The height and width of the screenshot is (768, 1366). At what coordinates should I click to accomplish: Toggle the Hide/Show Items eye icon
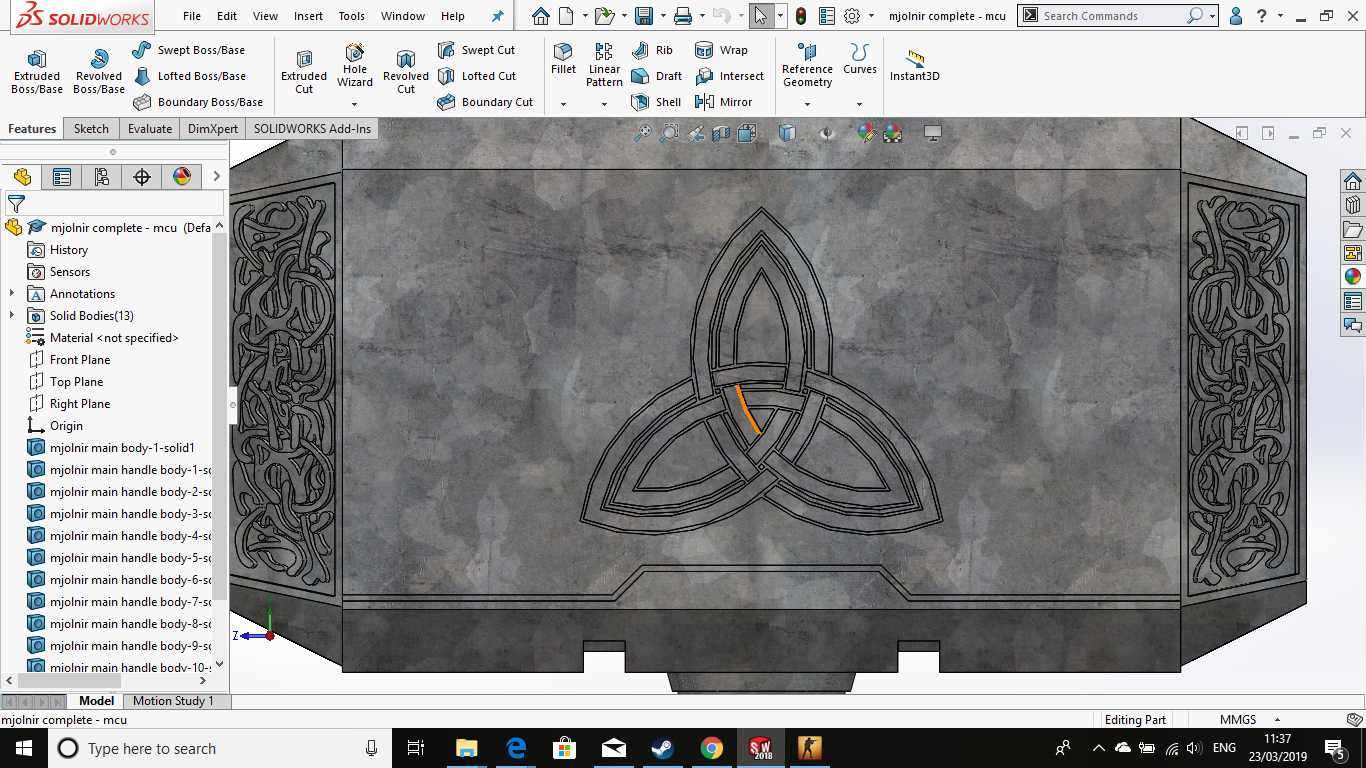point(826,133)
